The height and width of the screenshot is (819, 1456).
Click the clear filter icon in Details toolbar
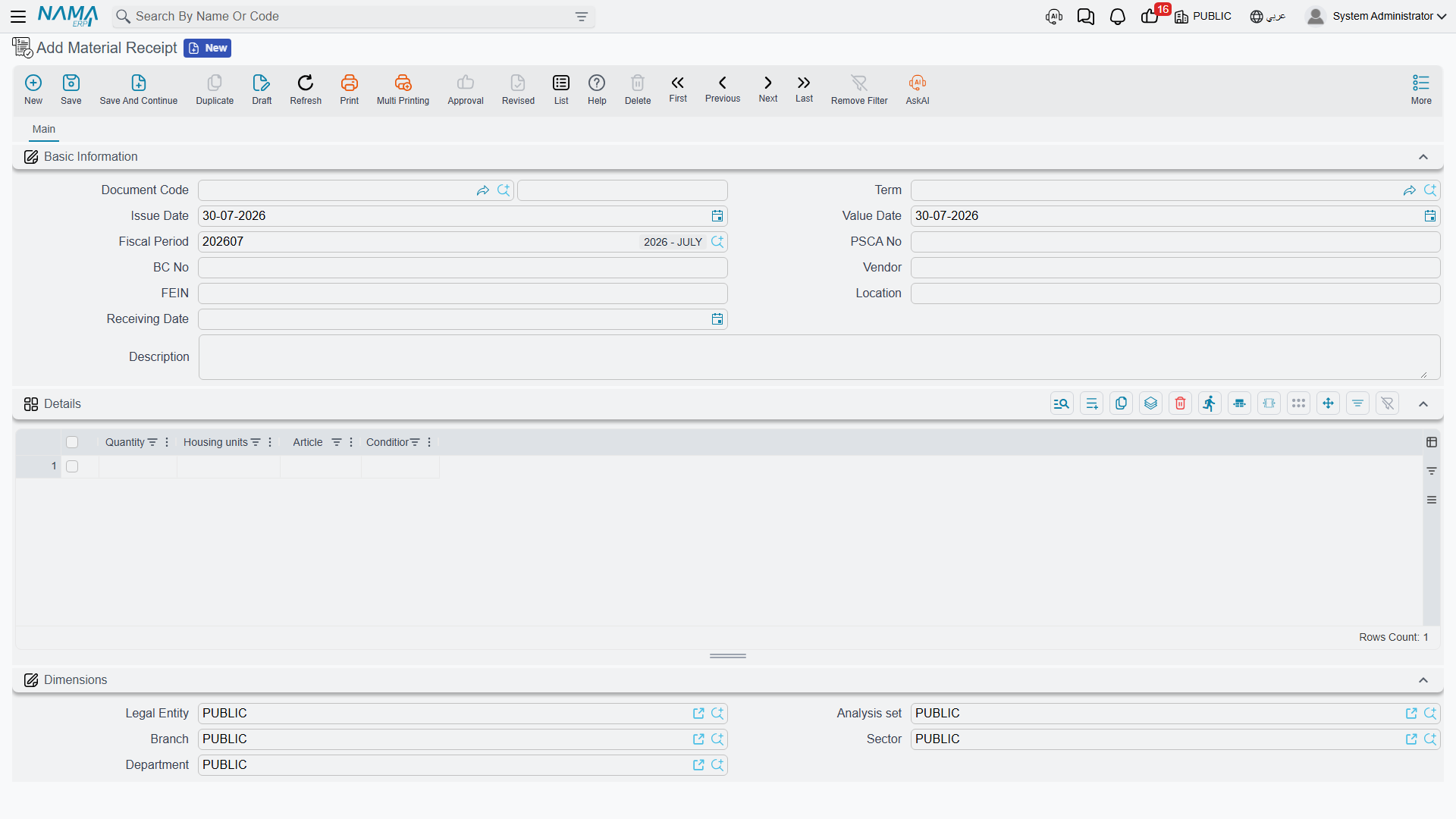[1387, 404]
